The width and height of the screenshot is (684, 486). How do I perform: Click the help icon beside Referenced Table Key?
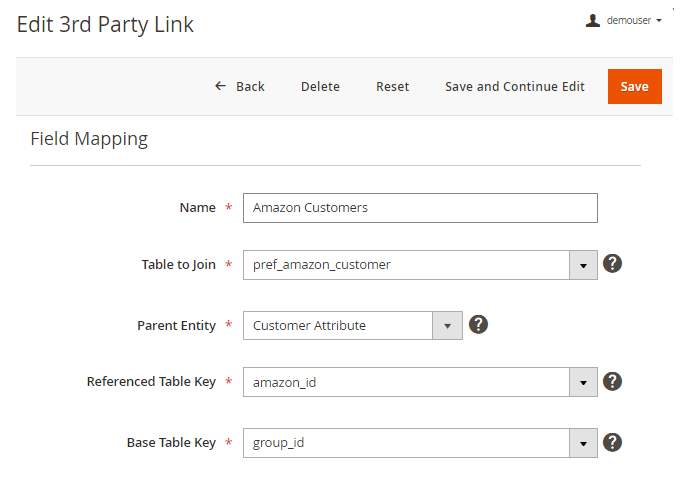coord(613,381)
